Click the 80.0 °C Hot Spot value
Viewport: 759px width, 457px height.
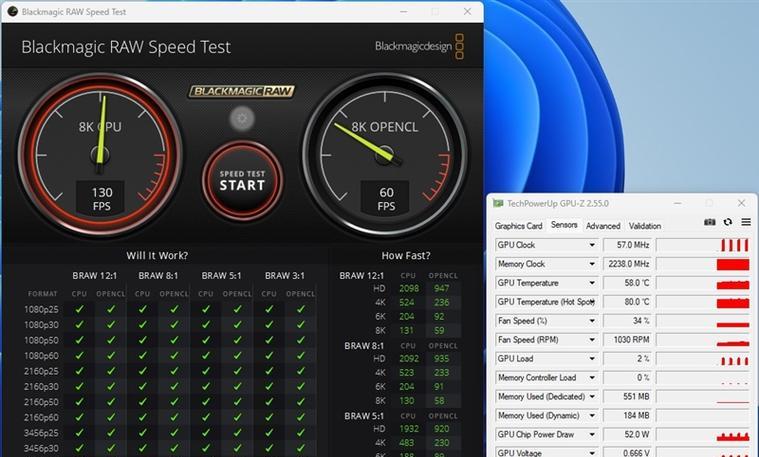tap(628, 302)
